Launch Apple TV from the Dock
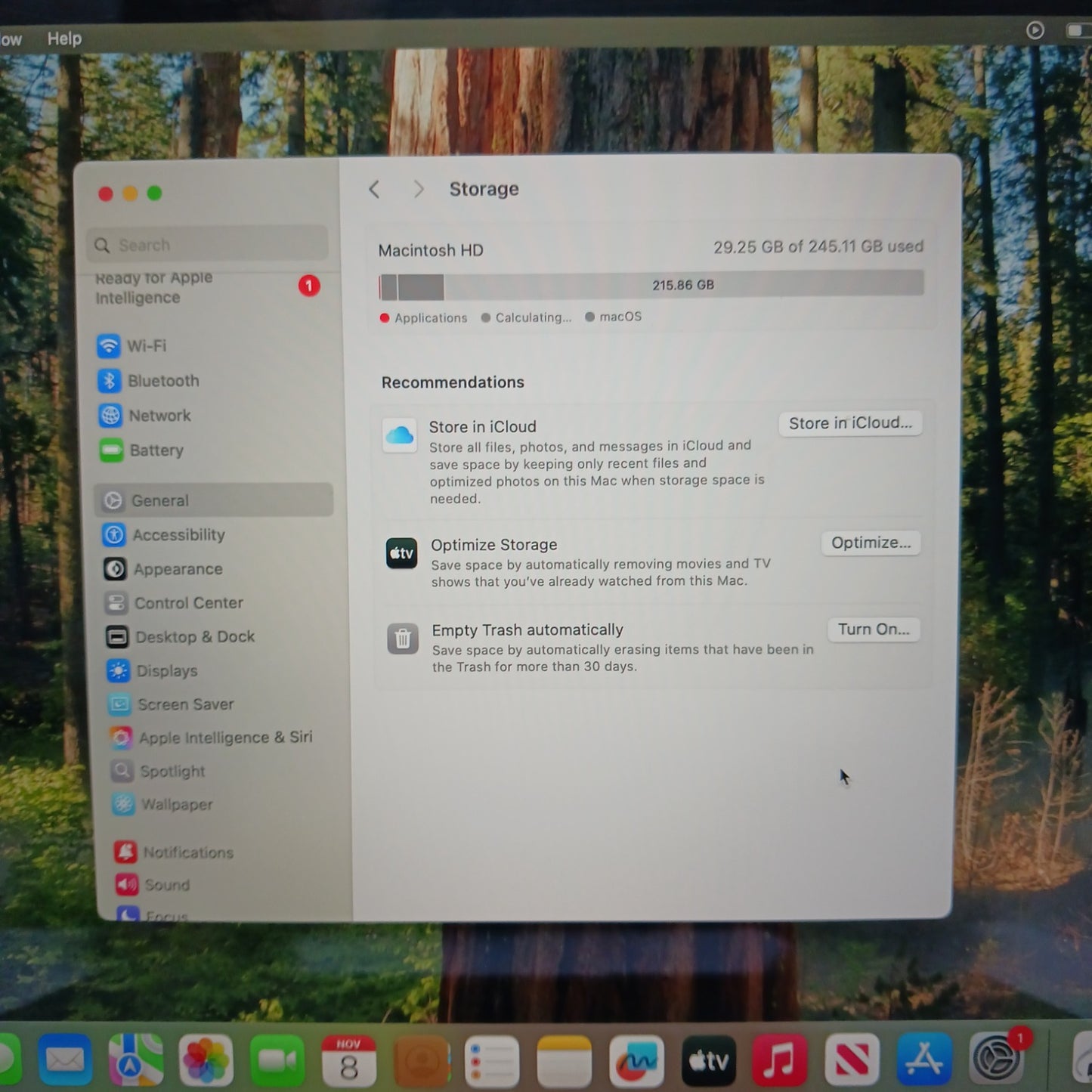The width and height of the screenshot is (1092, 1092). (708, 1061)
